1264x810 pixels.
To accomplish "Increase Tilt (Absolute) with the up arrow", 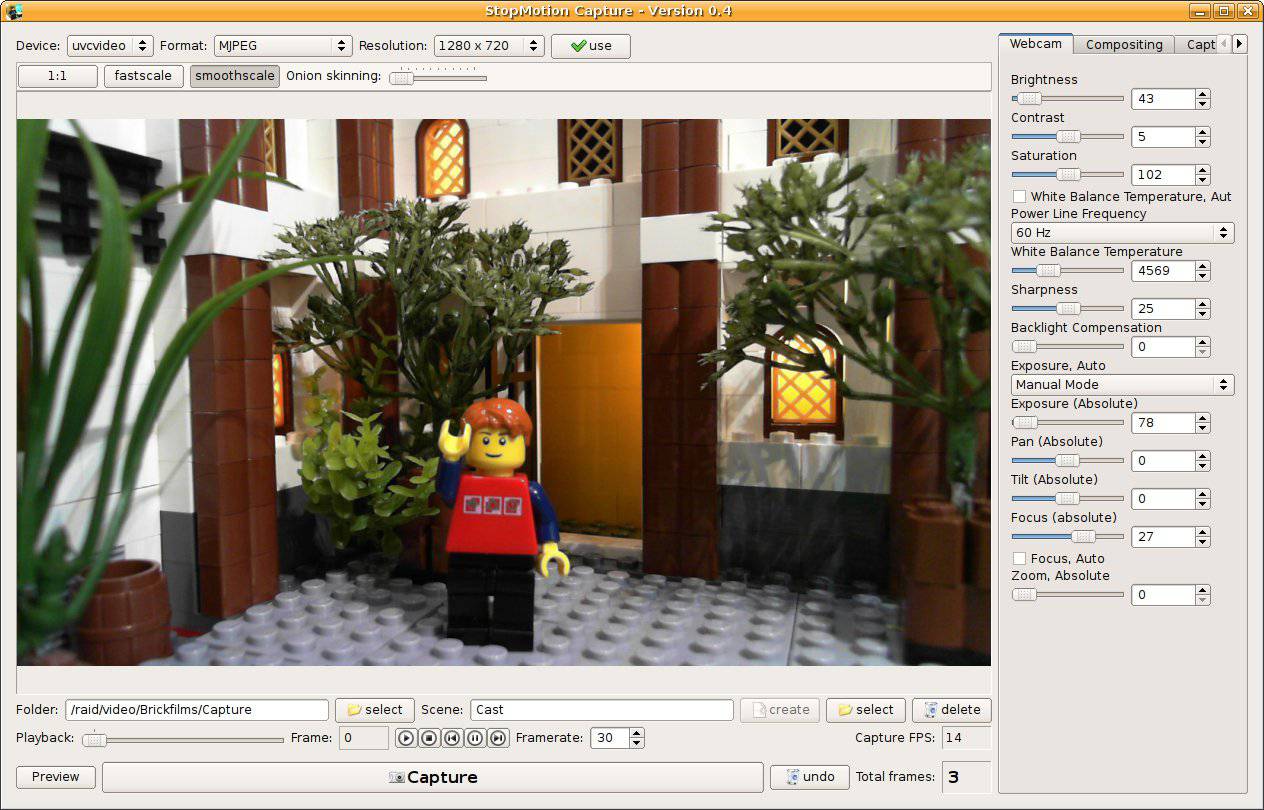I will [1202, 494].
